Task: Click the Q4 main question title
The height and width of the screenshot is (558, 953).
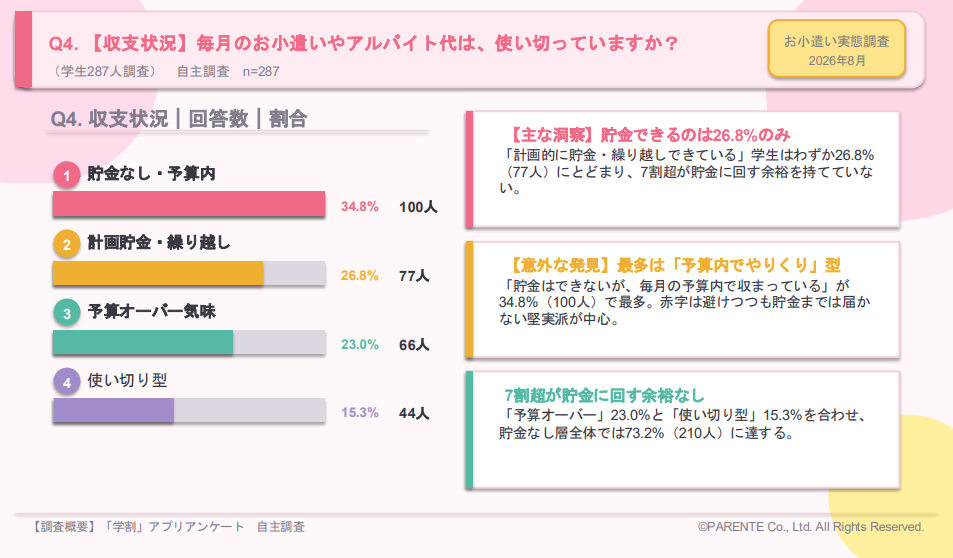Action: pos(363,43)
